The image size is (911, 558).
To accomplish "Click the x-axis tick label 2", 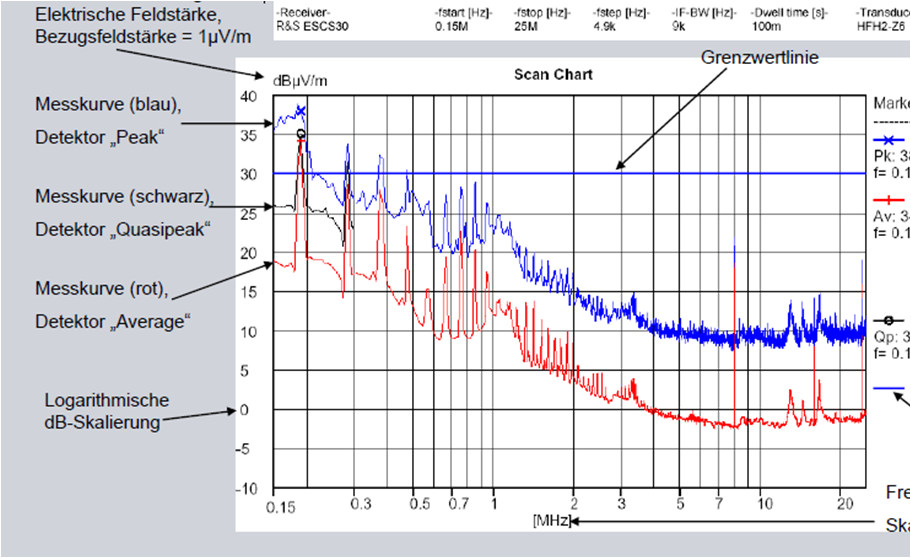I will pyautogui.click(x=574, y=503).
